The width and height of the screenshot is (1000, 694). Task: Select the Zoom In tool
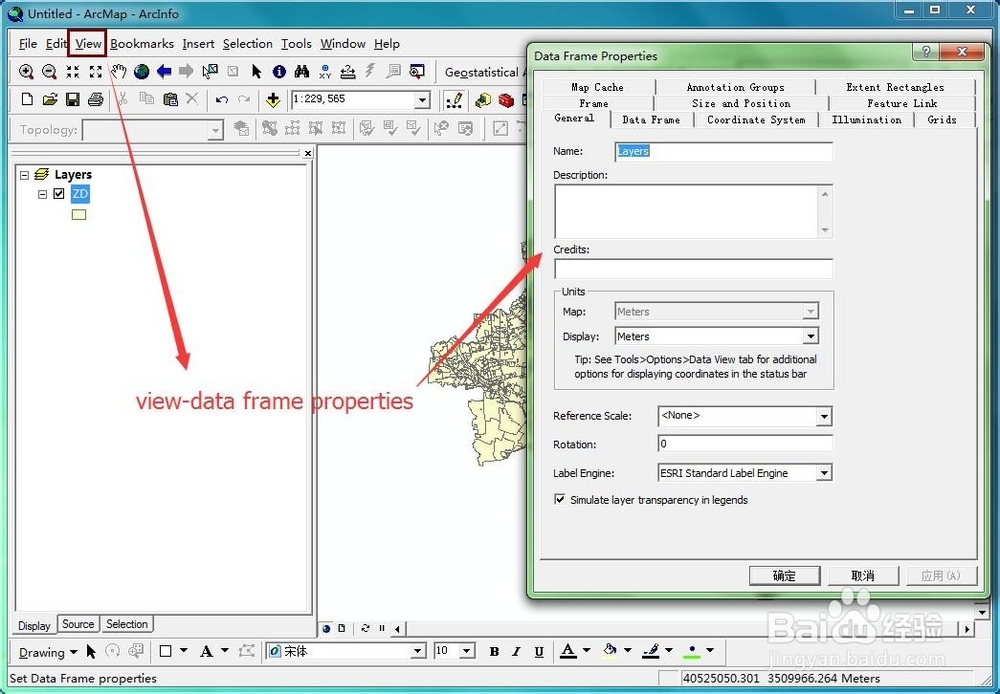click(26, 71)
